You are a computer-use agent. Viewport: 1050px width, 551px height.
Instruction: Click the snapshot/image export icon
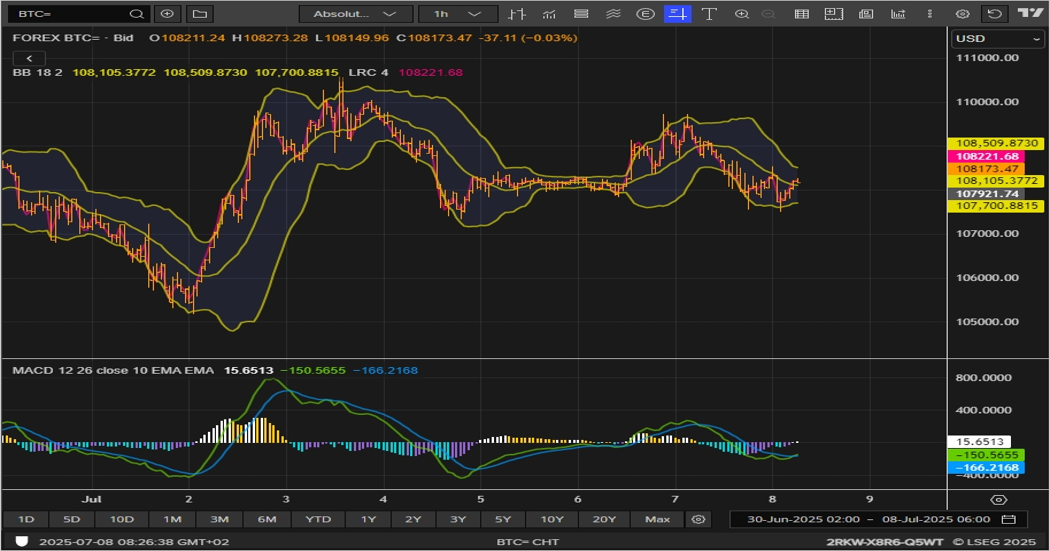point(866,13)
